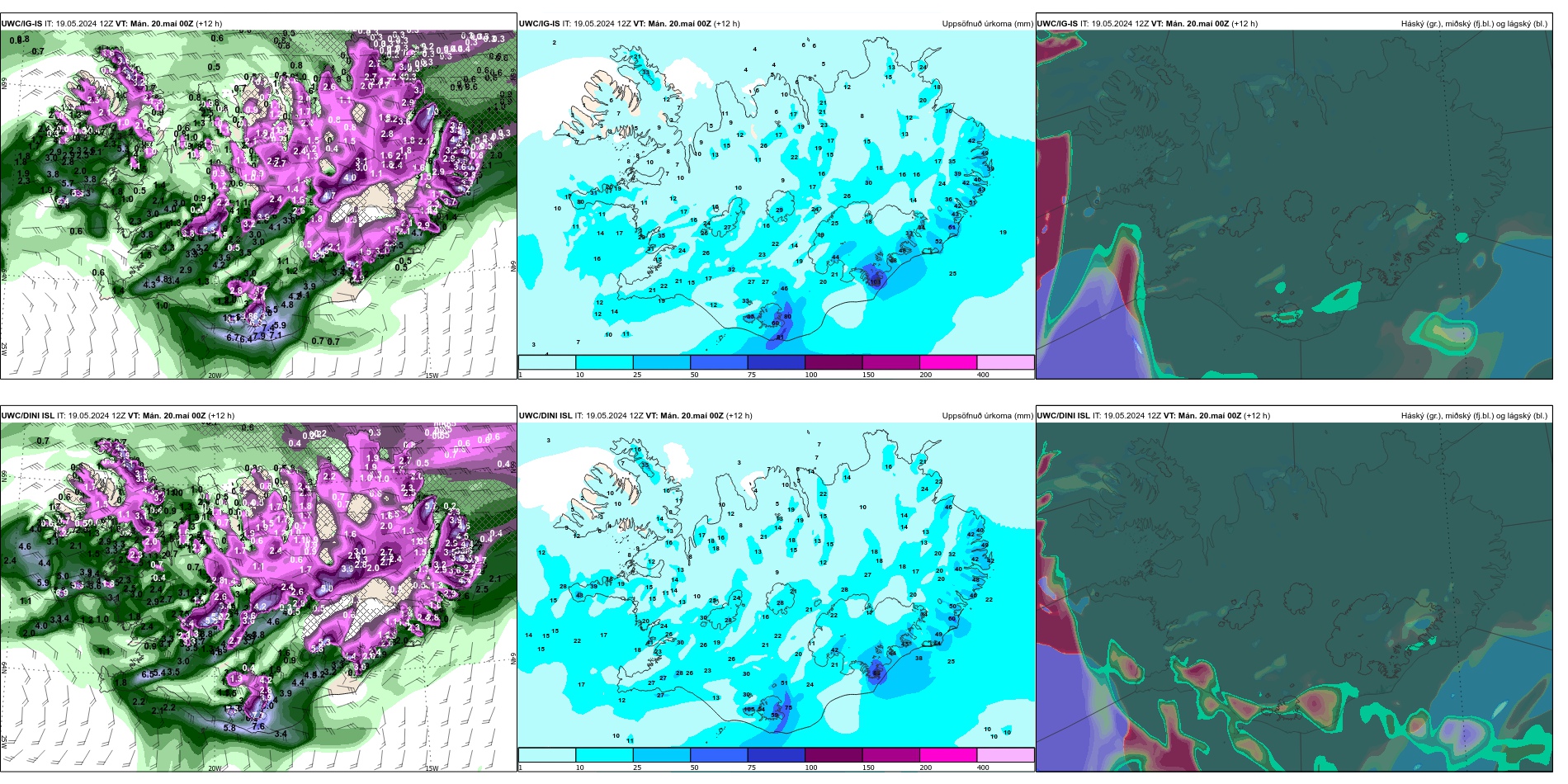This screenshot has height=784, width=1568.
Task: Pick the 400+ mm light pink swatch in IG-IS legend
Action: point(1006,362)
